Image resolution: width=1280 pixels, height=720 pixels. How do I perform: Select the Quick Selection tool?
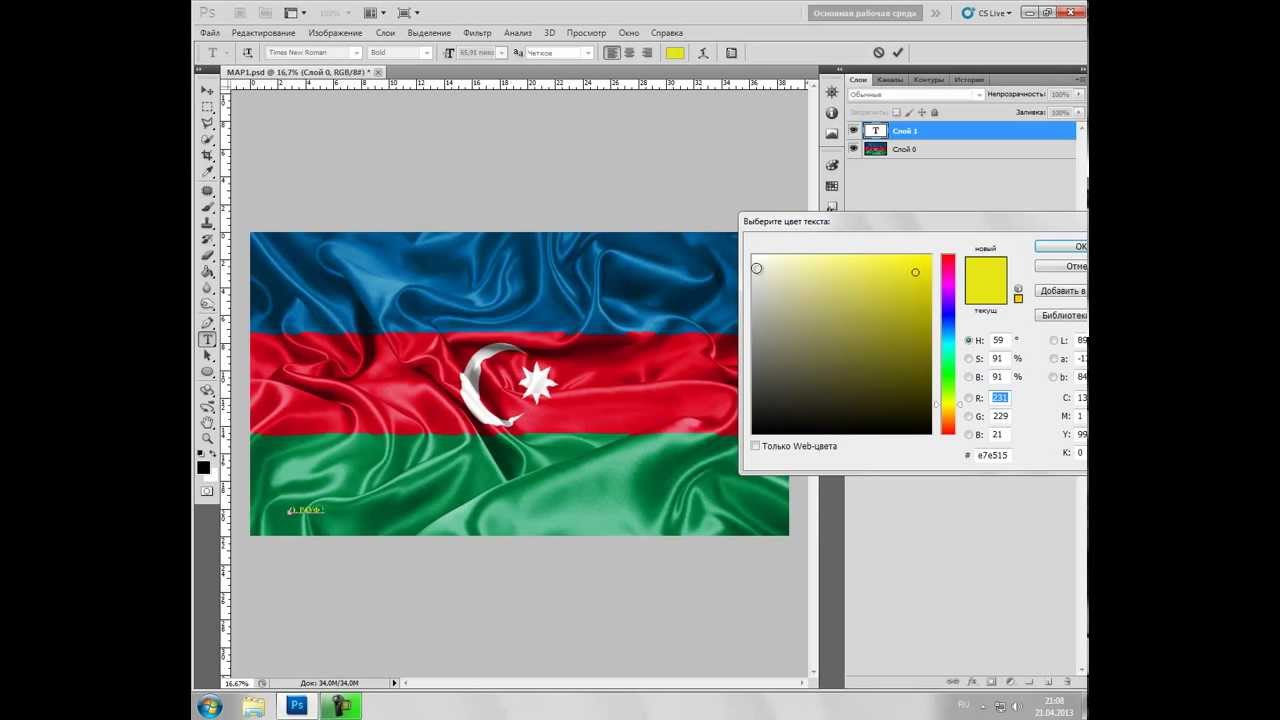207,140
